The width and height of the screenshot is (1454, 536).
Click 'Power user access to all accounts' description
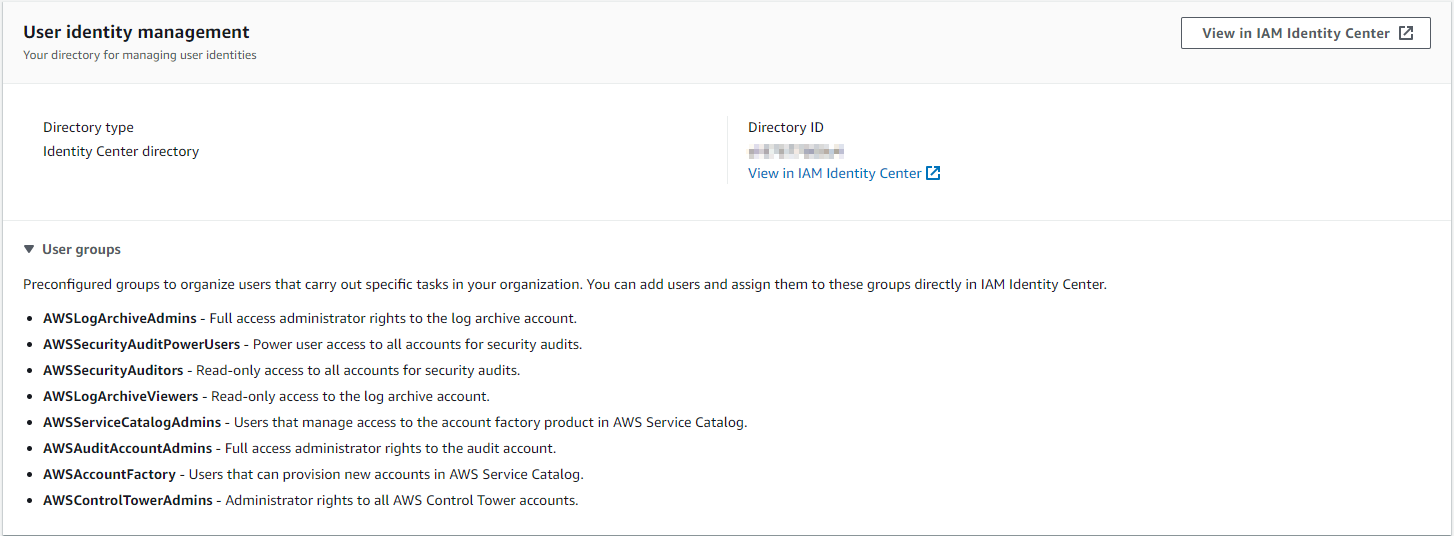417,344
